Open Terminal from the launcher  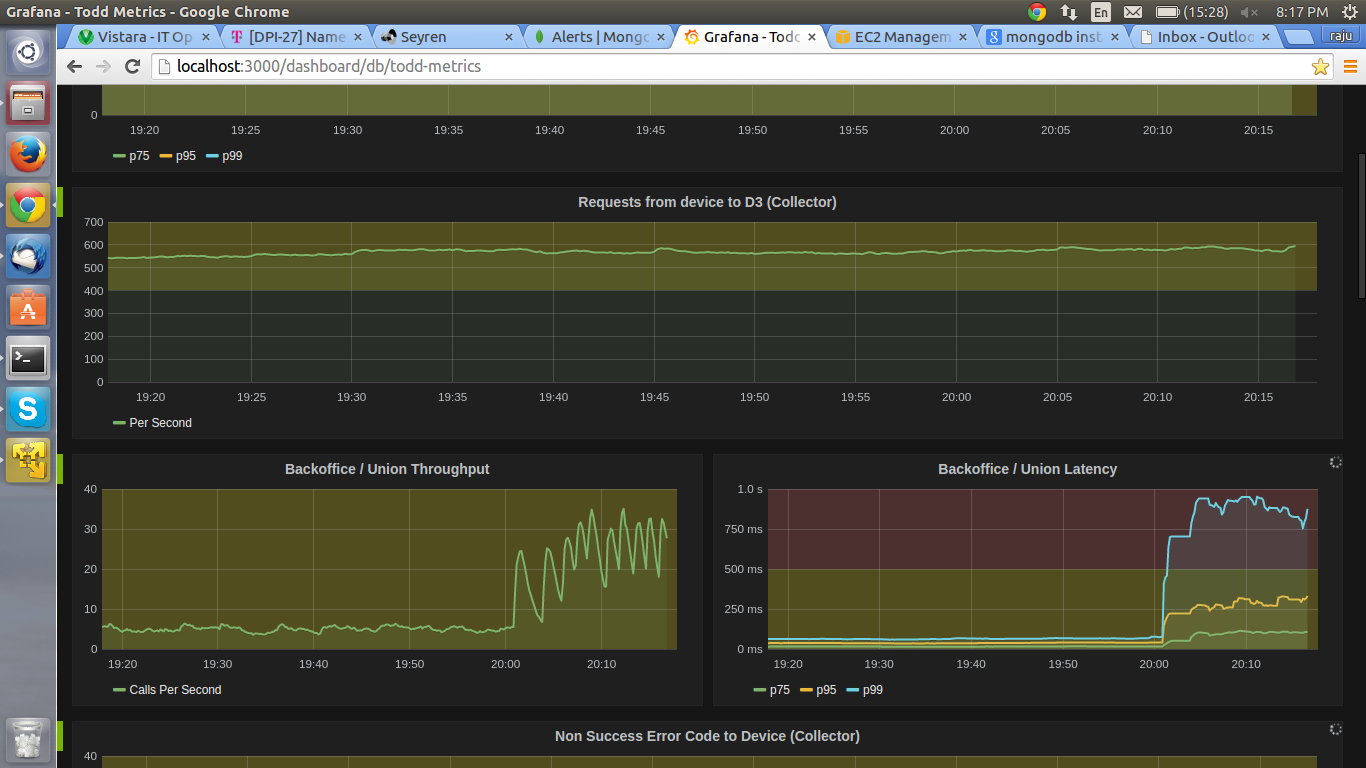(28, 358)
